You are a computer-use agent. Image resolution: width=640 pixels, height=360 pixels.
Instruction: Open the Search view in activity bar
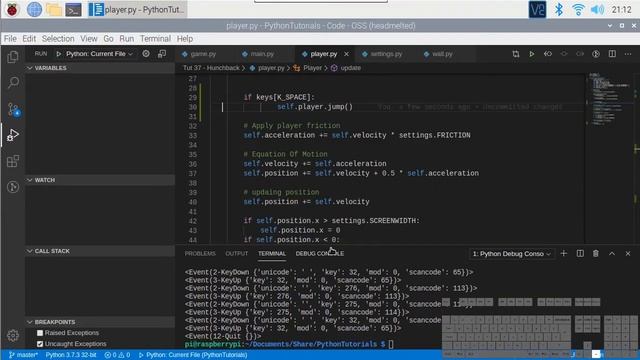(x=13, y=83)
